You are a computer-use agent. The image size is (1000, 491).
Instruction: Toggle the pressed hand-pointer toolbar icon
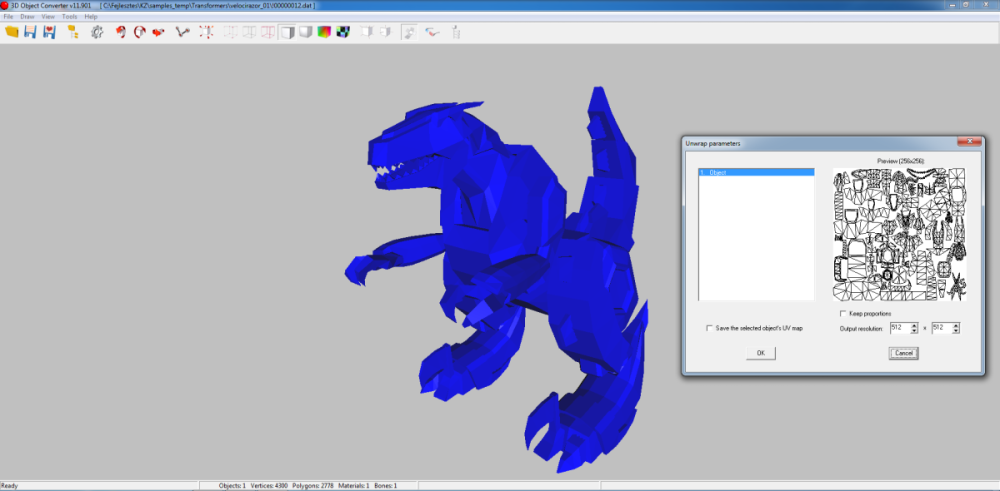tap(409, 32)
